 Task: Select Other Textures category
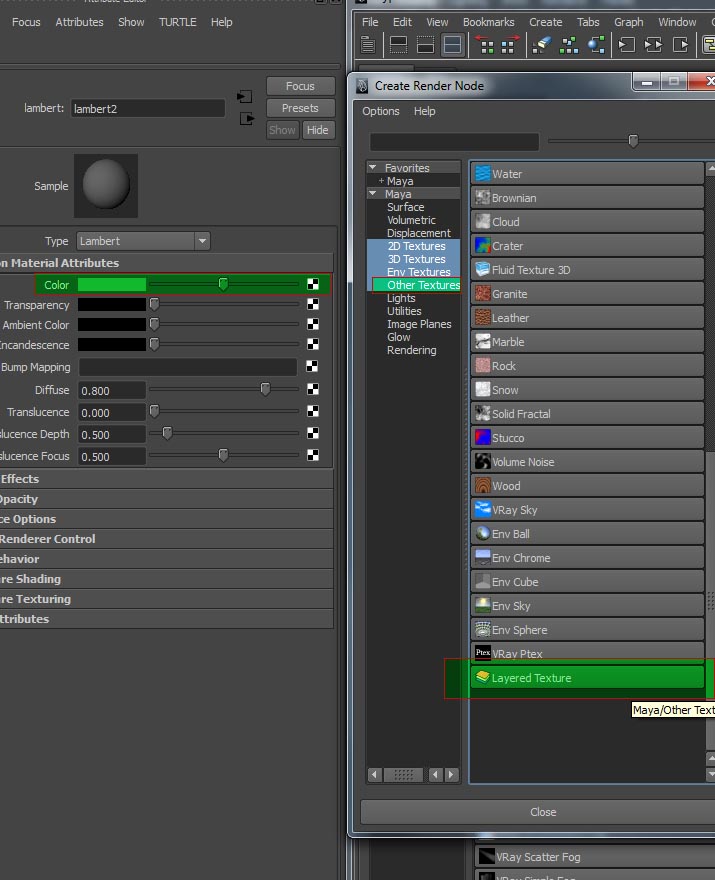[424, 285]
